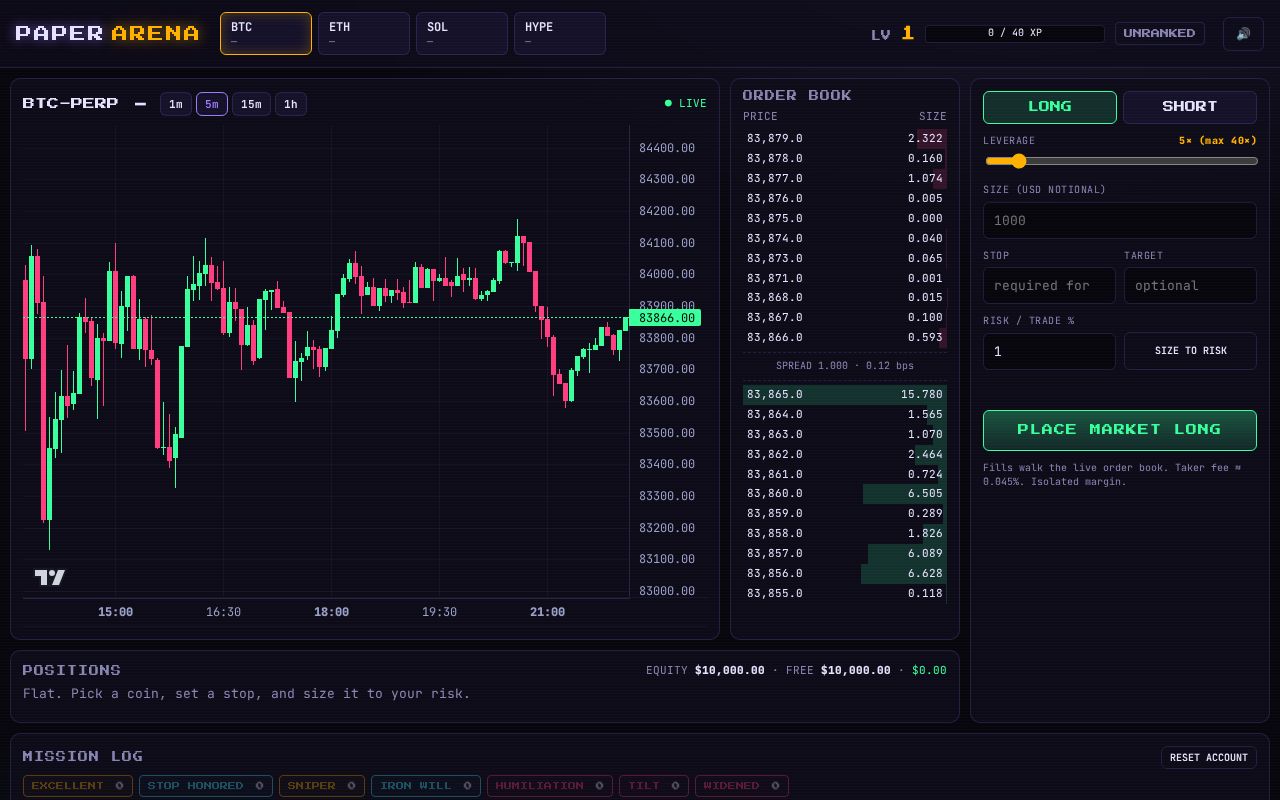The width and height of the screenshot is (1280, 800).
Task: Click the BTC-PERP chart title
Action: click(x=70, y=103)
